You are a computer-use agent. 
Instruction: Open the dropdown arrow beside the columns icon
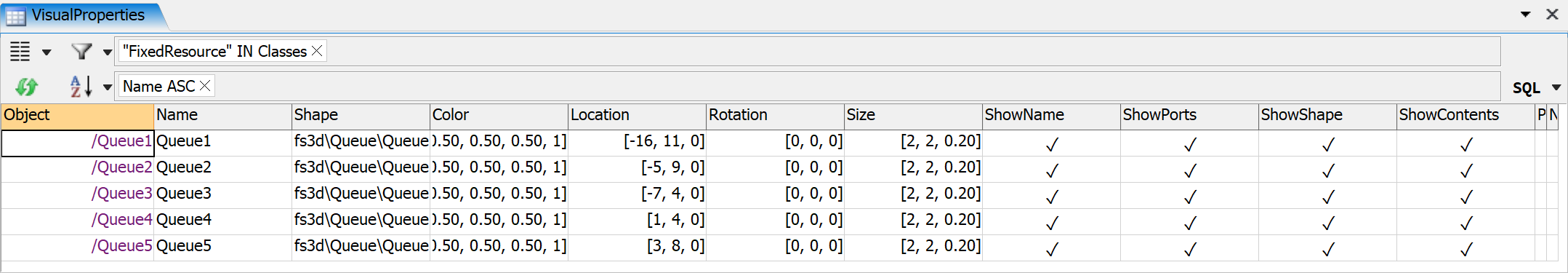pos(47,52)
